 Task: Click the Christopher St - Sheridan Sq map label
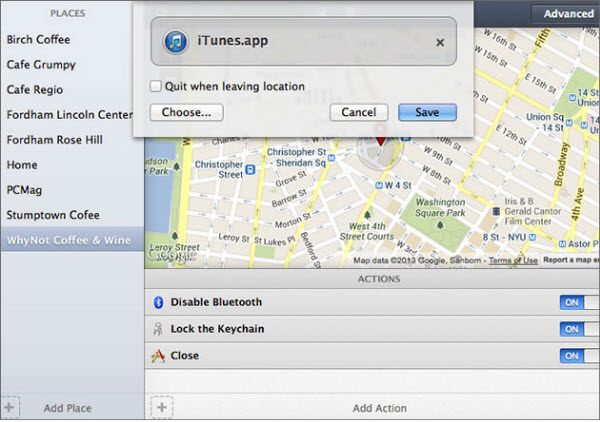(x=296, y=157)
